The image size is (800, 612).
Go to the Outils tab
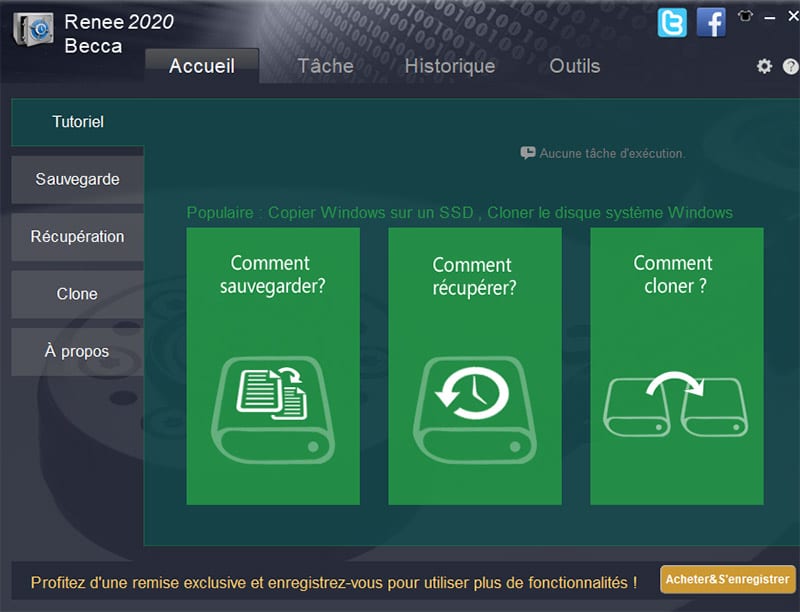point(574,66)
